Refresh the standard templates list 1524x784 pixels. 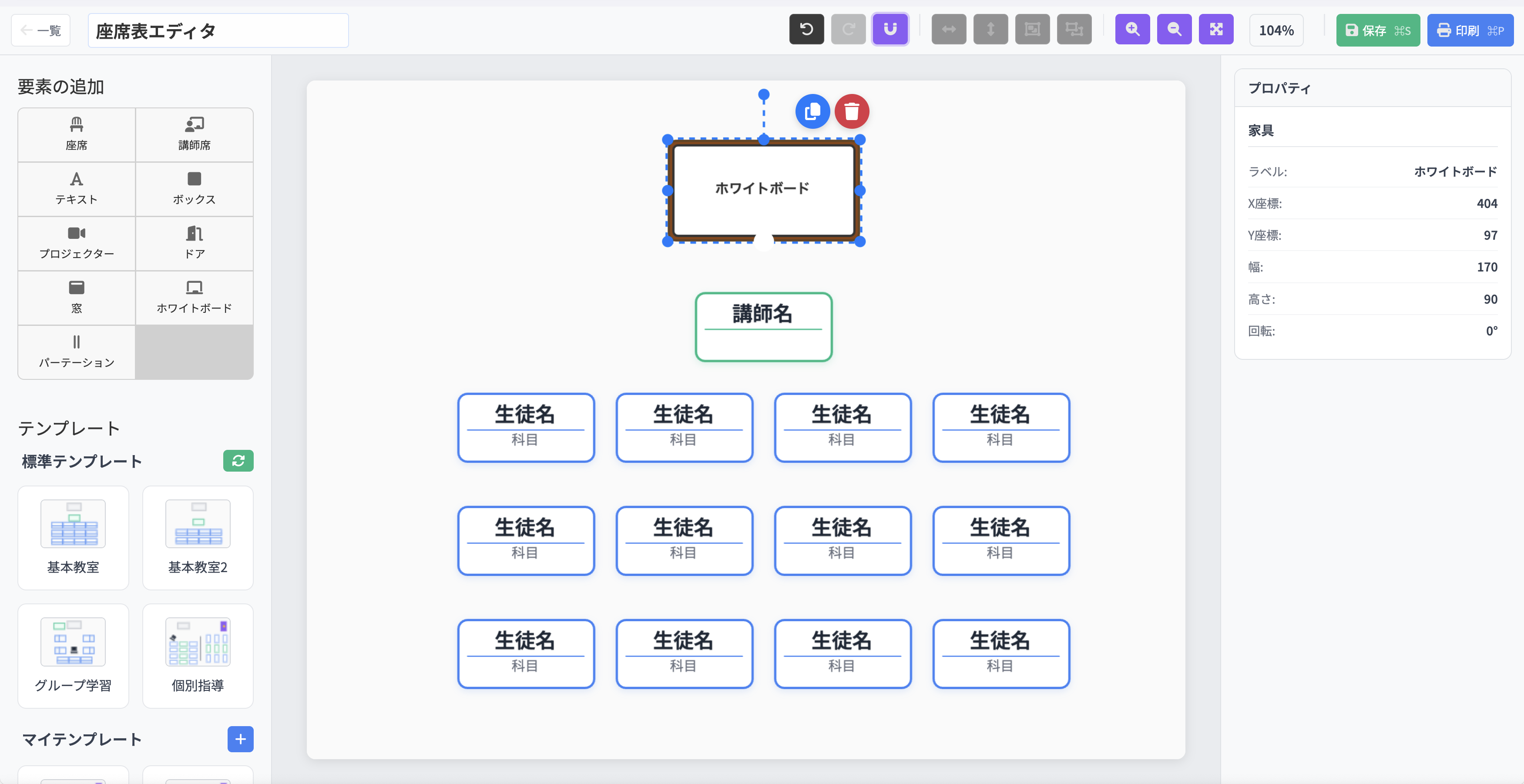[x=238, y=461]
